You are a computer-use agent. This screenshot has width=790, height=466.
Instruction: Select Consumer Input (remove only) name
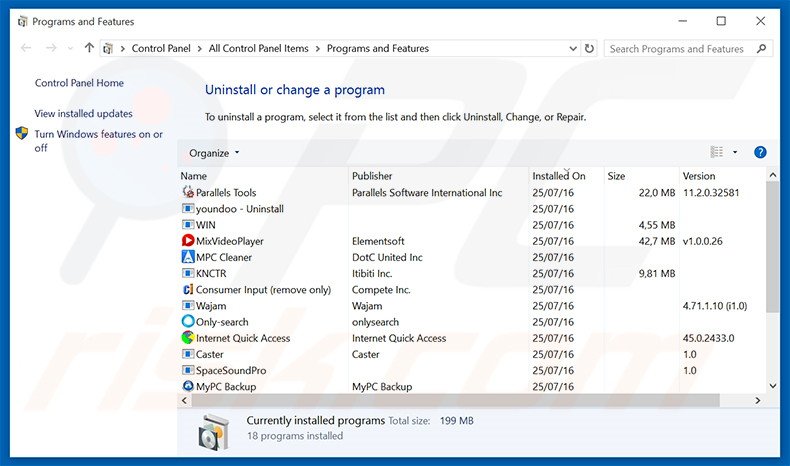(263, 290)
